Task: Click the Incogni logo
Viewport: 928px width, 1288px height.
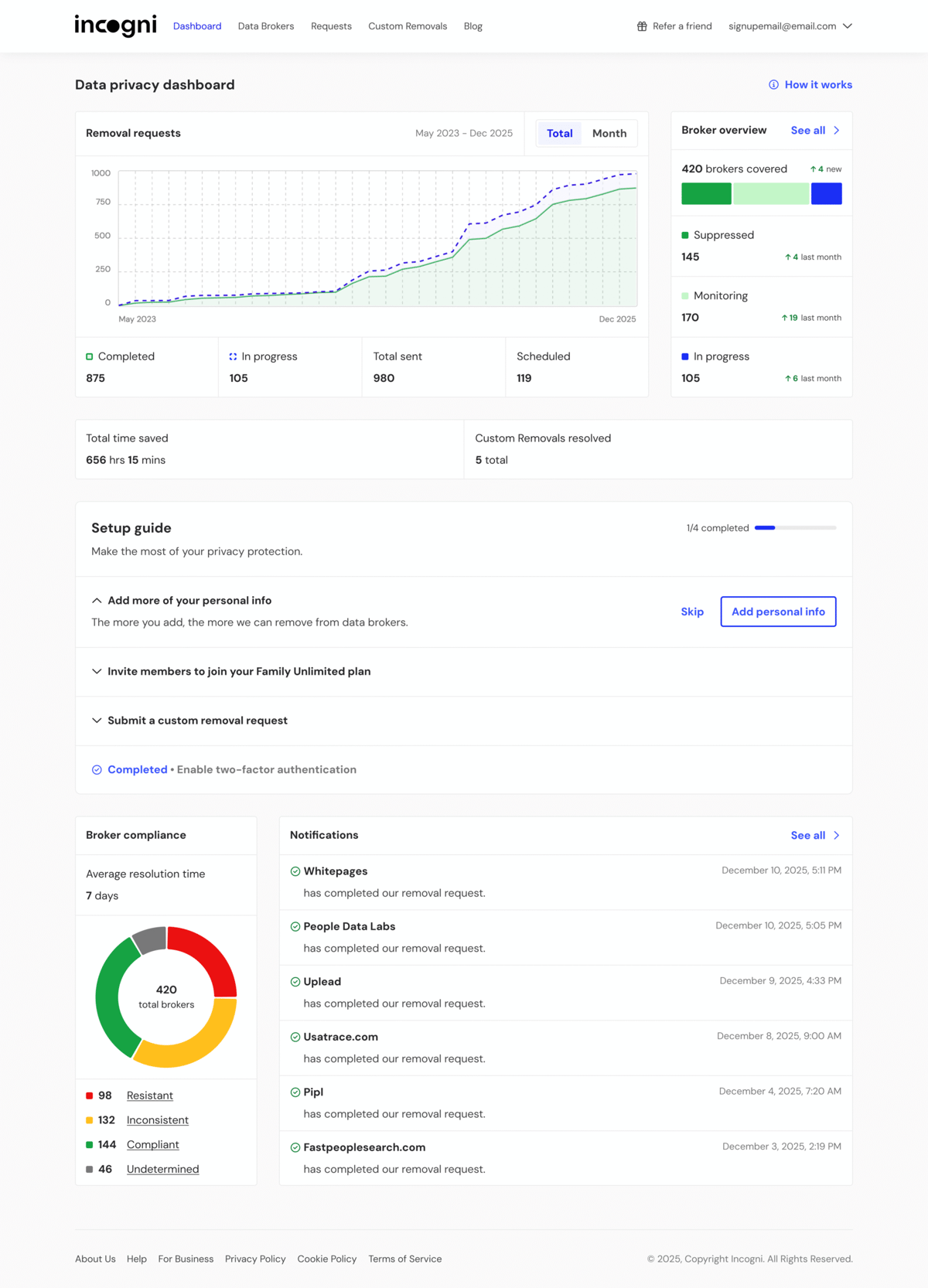Action: click(115, 26)
